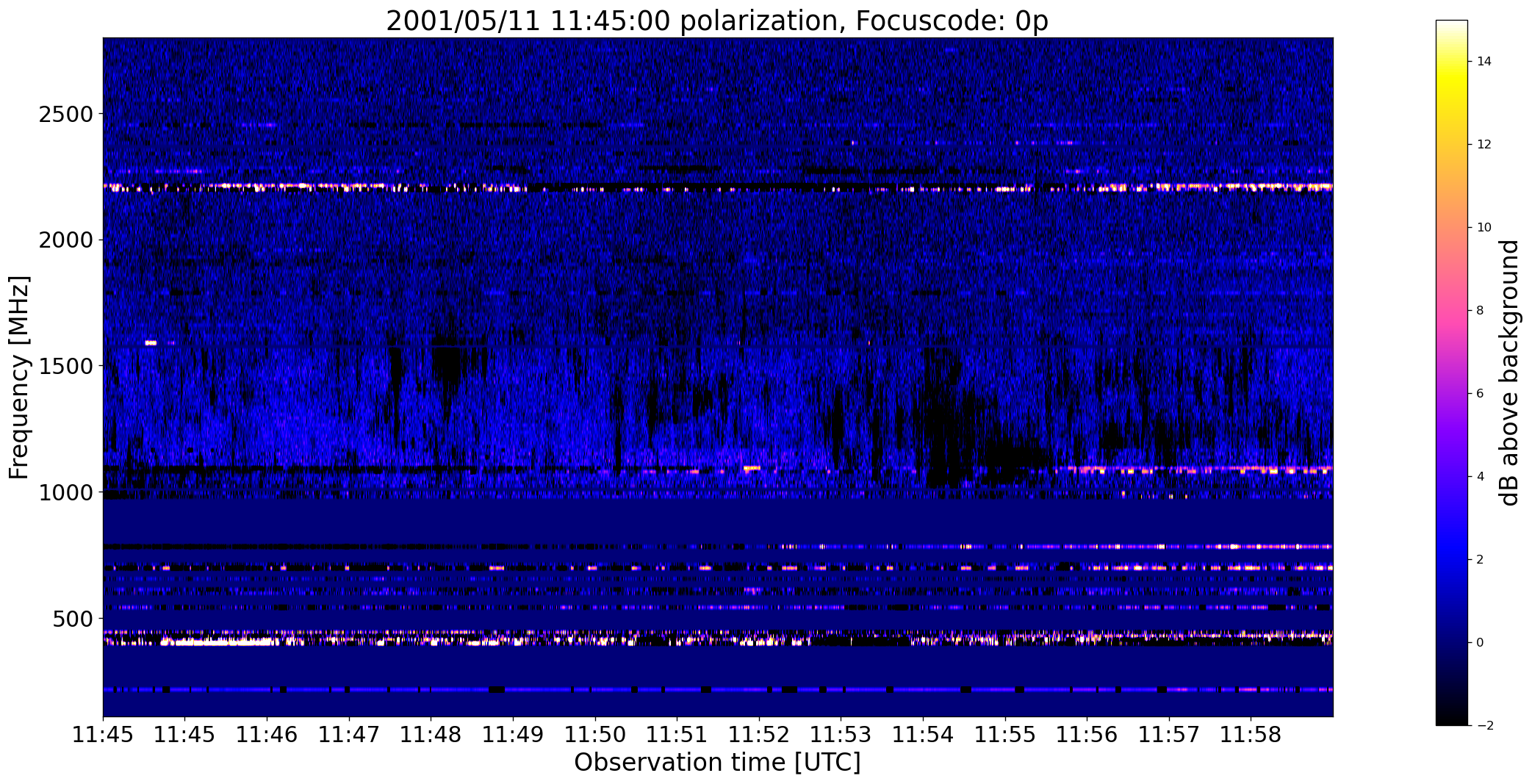Click the 11:52 time tick label
1532x784 pixels.
(x=759, y=735)
